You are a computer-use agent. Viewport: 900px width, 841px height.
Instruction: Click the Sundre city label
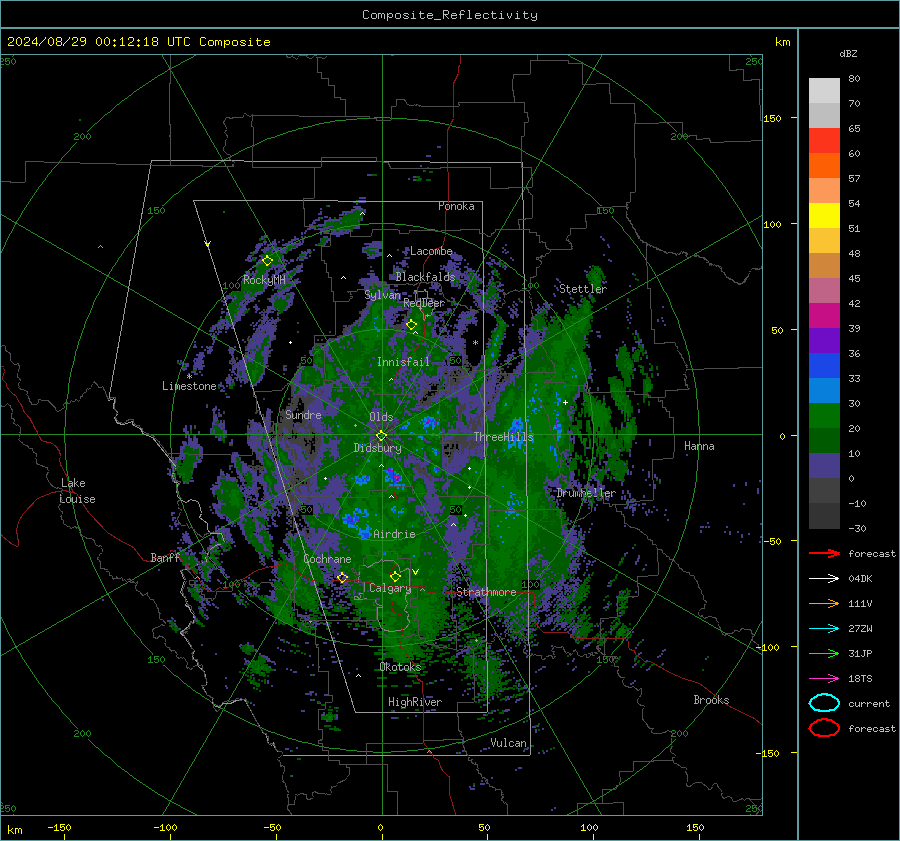click(303, 414)
